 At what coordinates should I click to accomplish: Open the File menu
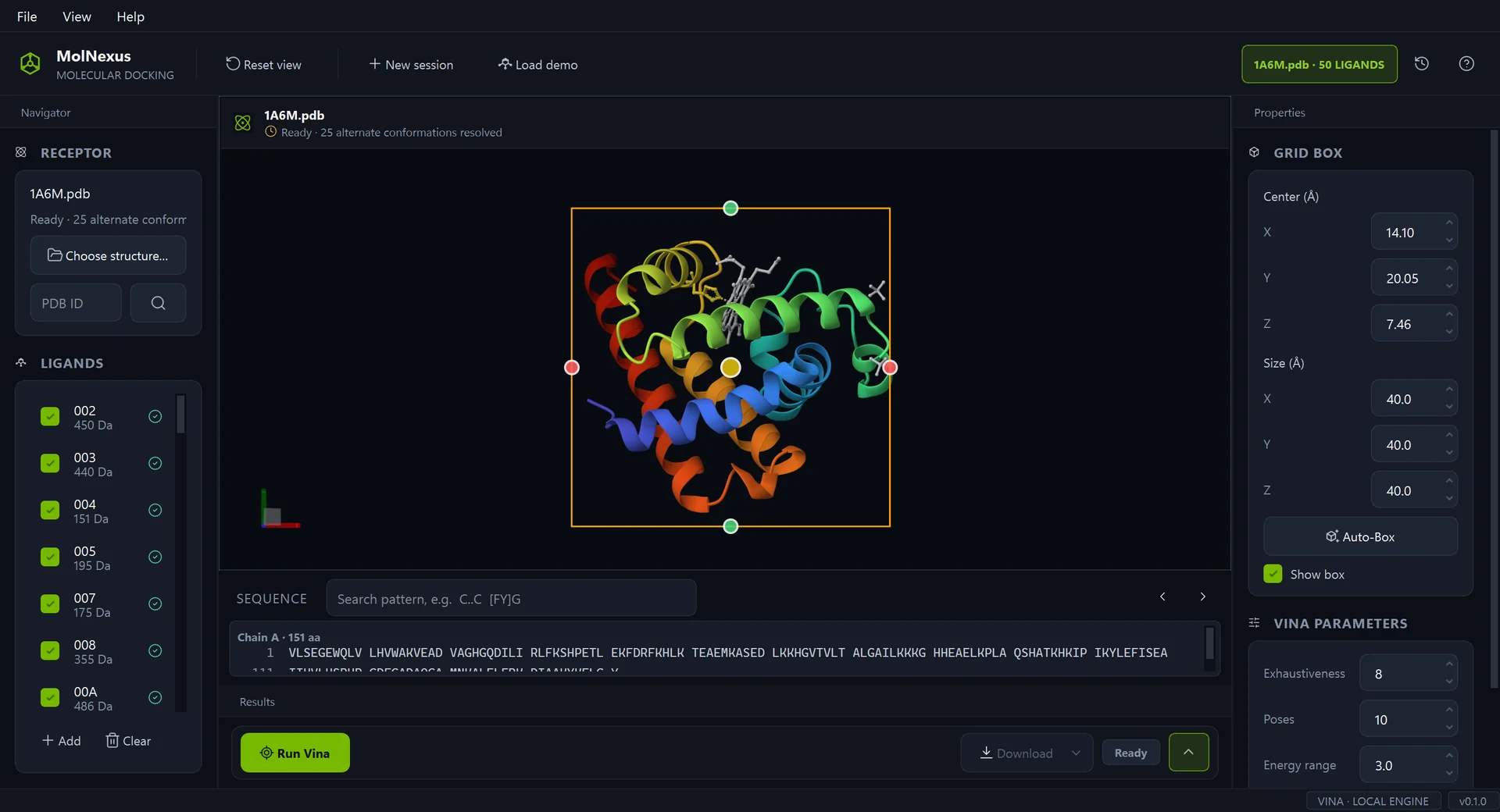[x=27, y=16]
